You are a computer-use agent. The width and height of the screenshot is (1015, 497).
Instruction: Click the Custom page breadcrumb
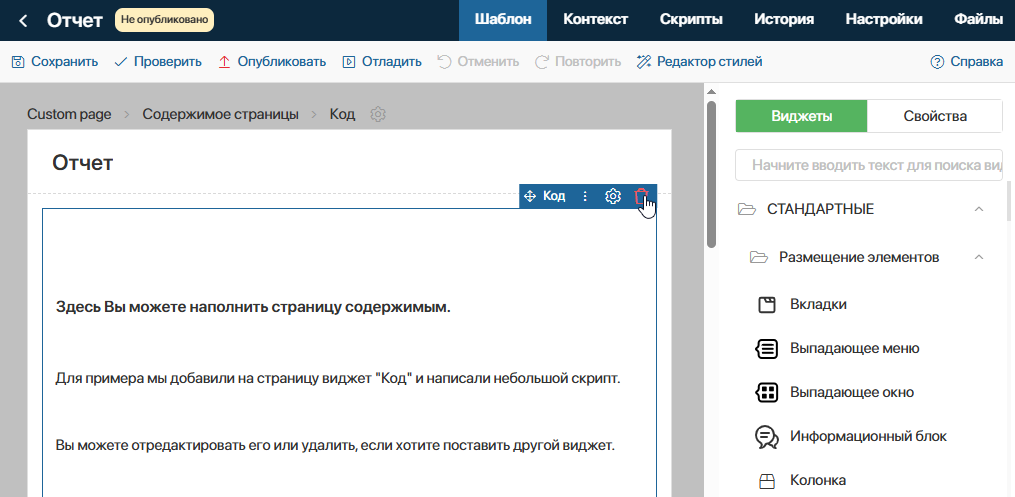pos(69,115)
